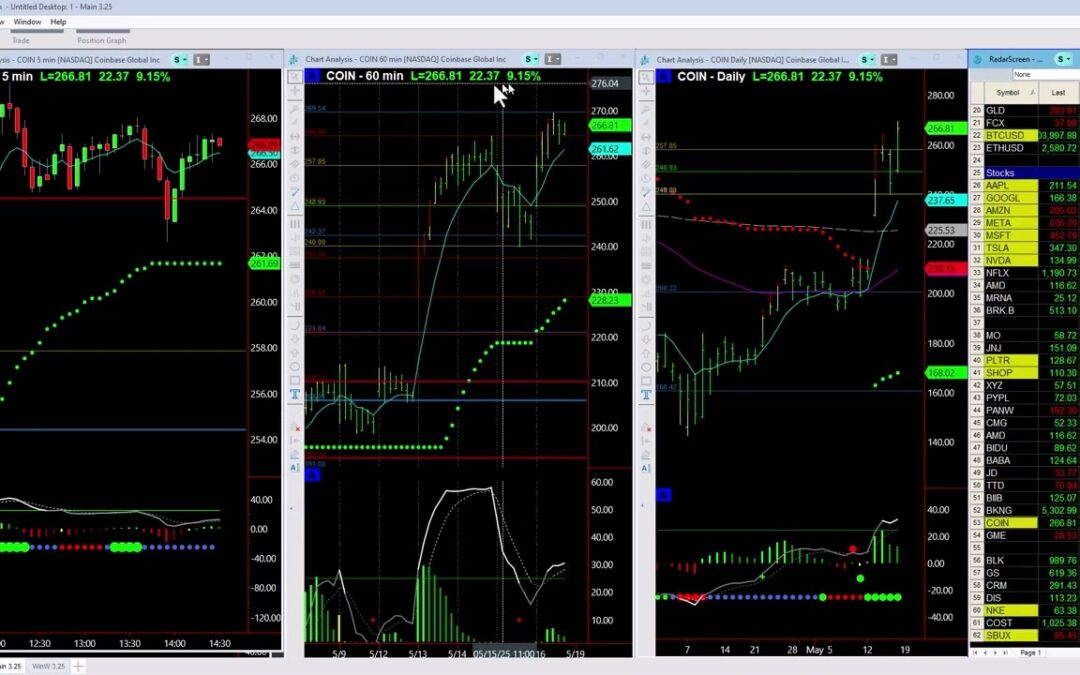The width and height of the screenshot is (1080, 675).
Task: Click the blue A marker beside COIN - 60 min title
Action: (313, 76)
